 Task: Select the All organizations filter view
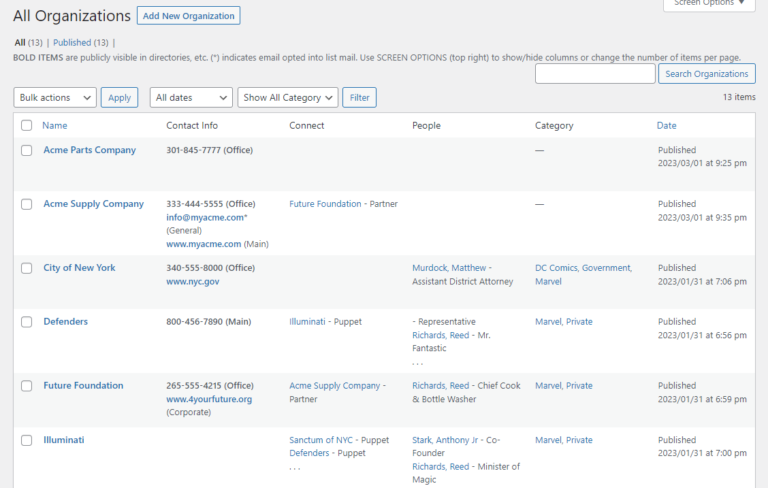tap(20, 43)
